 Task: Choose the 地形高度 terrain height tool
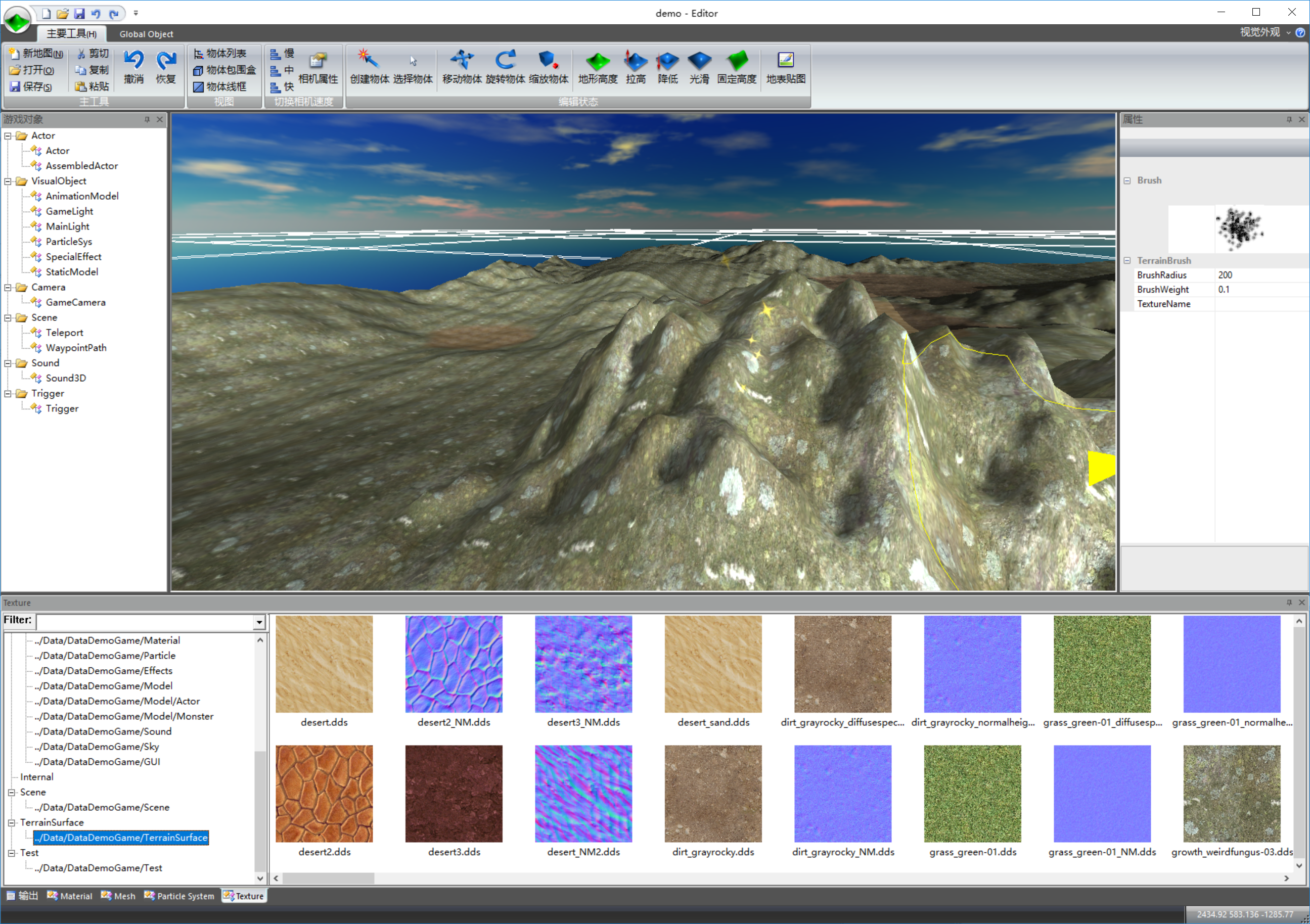click(x=598, y=67)
